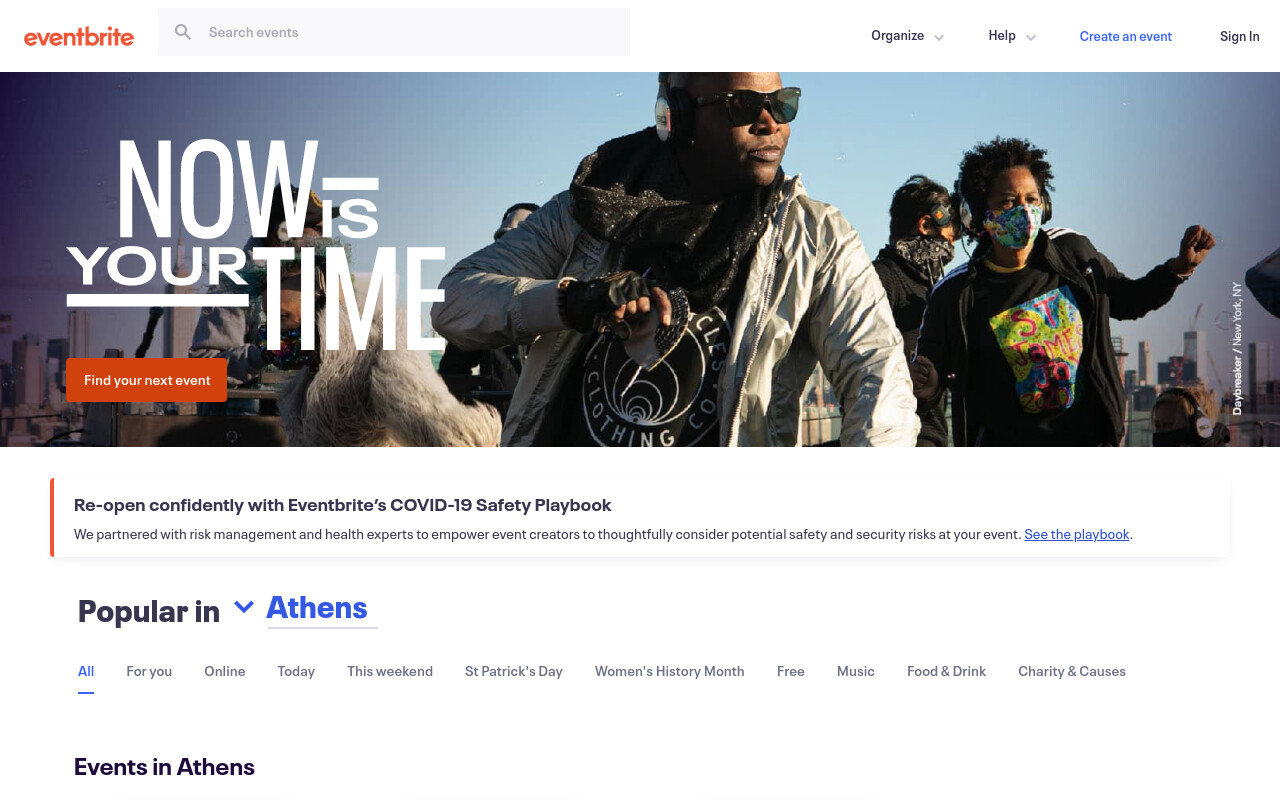Expand the Organize dropdown menu
Image resolution: width=1280 pixels, height=800 pixels.
click(x=907, y=36)
